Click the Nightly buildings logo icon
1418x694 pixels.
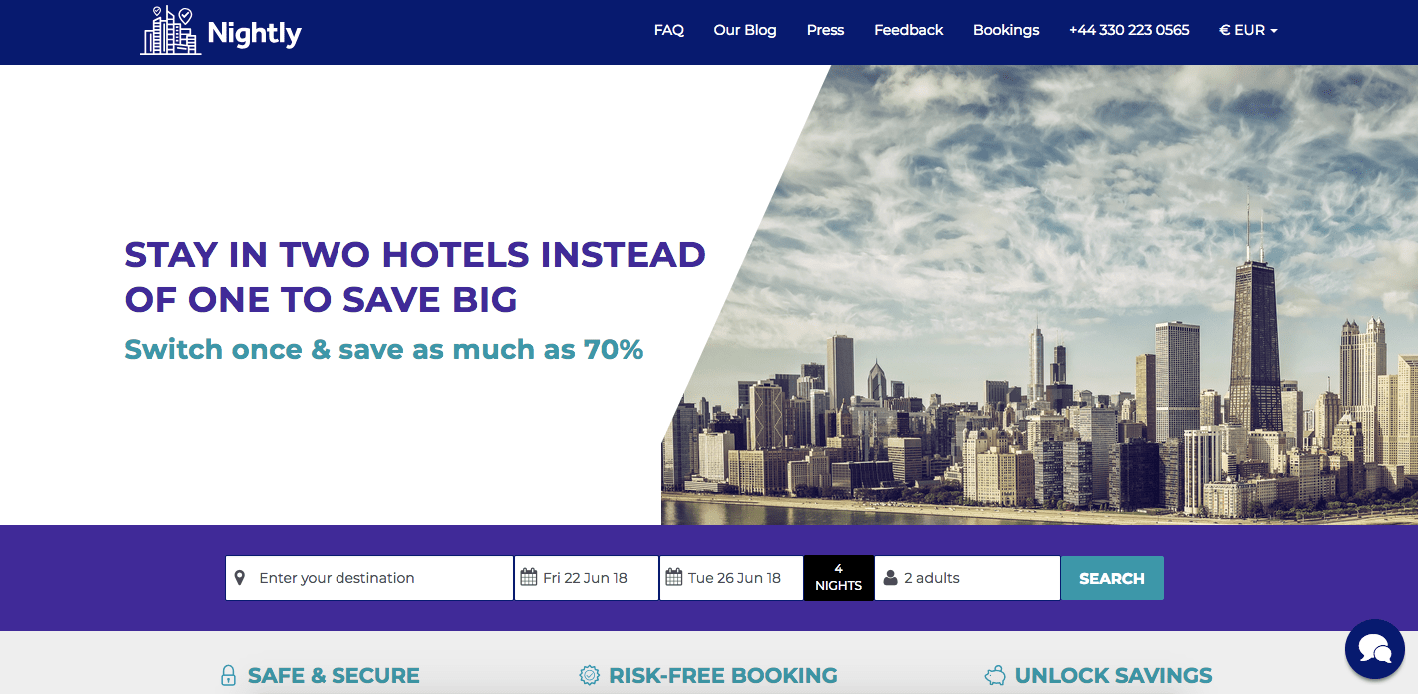[170, 31]
